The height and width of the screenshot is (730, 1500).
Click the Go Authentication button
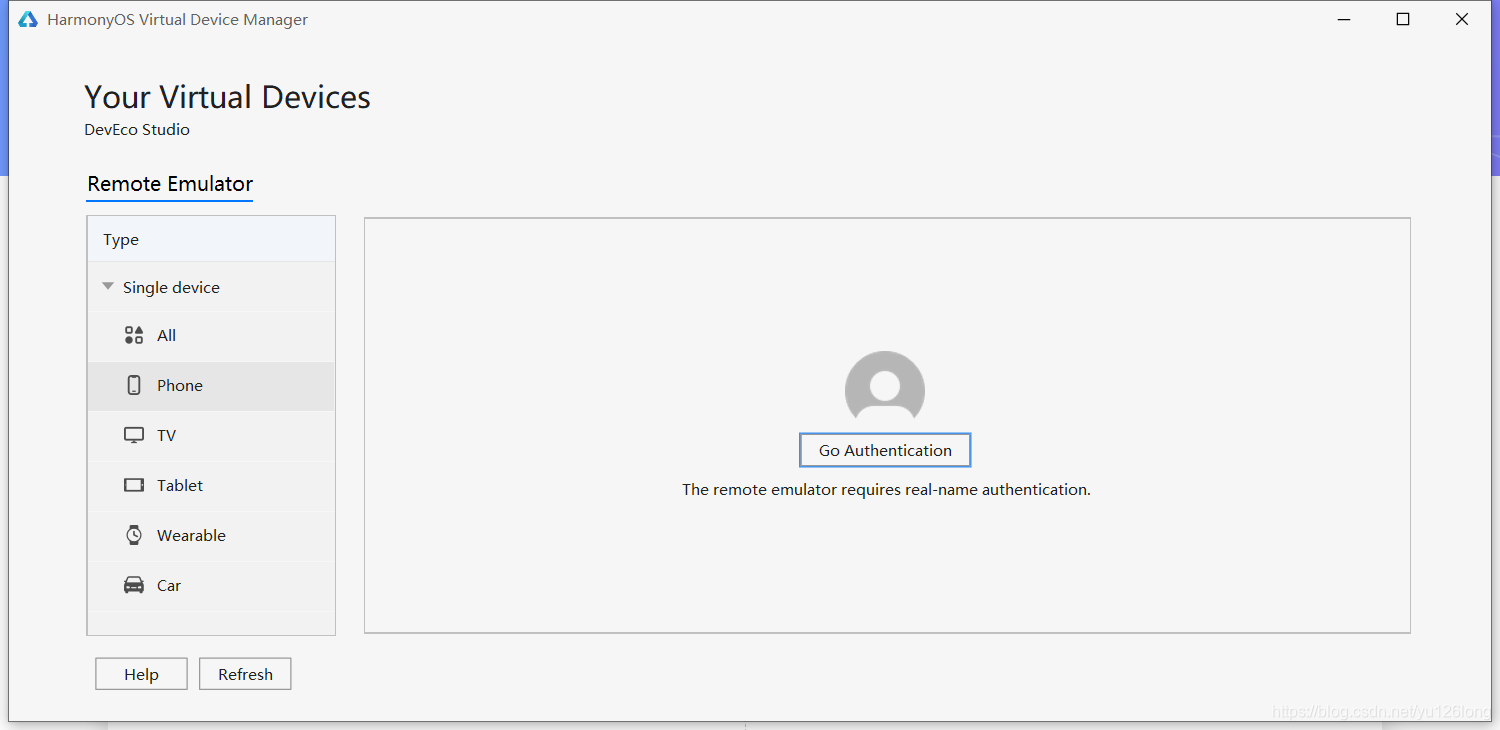(x=885, y=450)
